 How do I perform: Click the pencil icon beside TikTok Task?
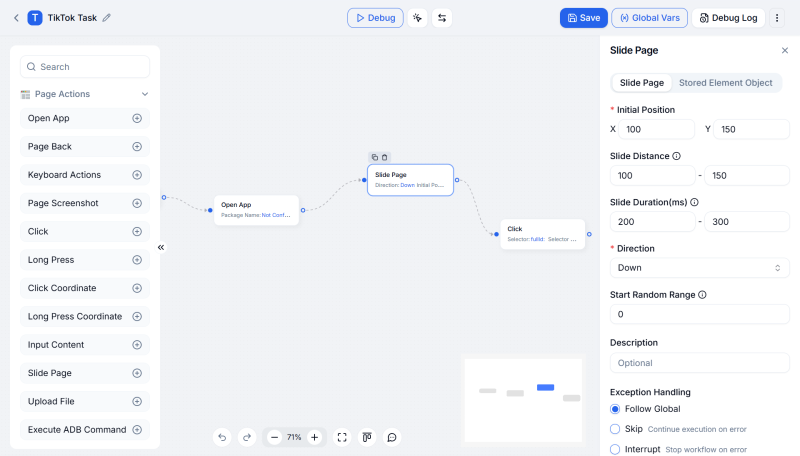[107, 18]
